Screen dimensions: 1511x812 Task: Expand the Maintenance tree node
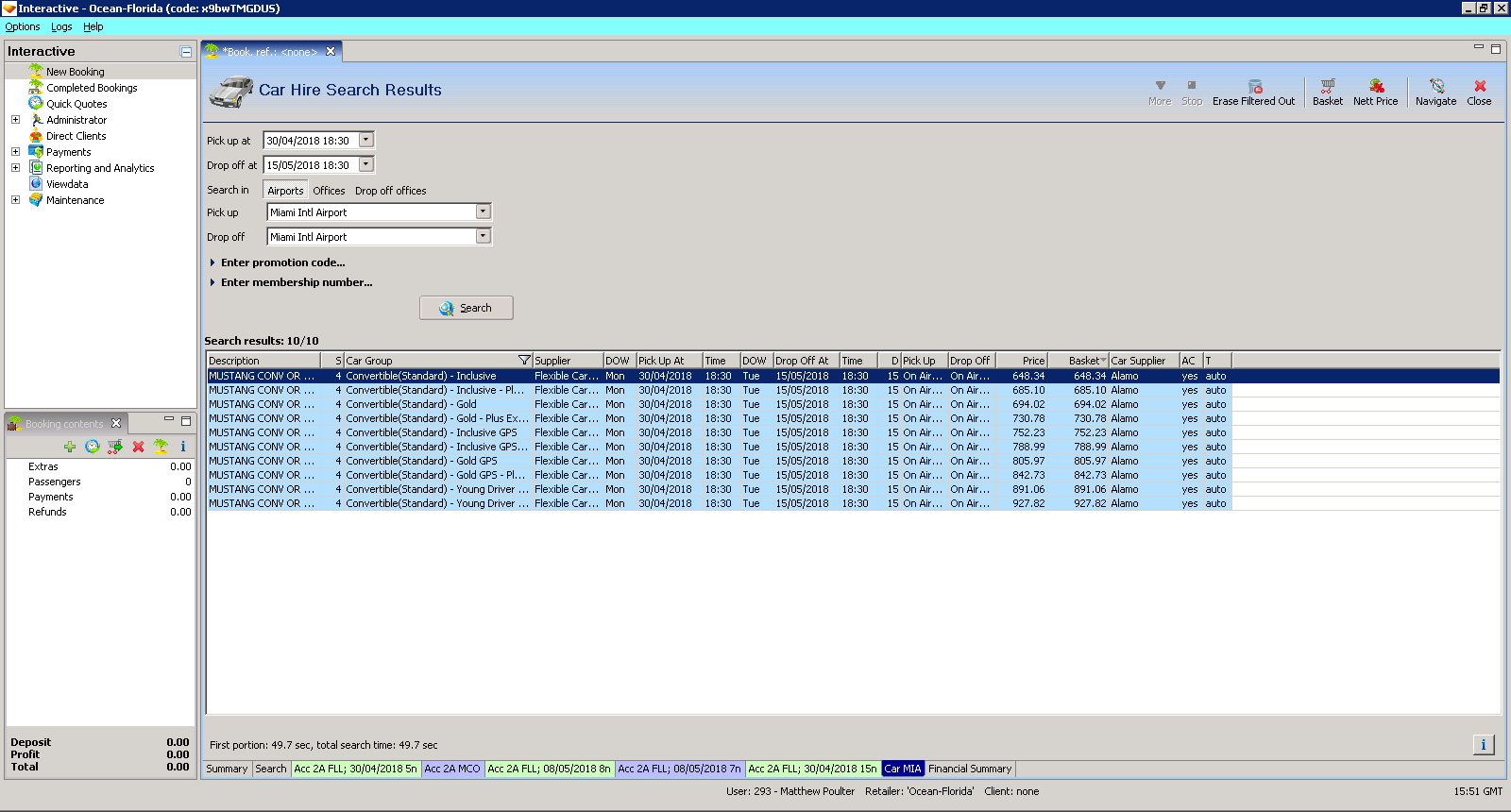pos(15,200)
